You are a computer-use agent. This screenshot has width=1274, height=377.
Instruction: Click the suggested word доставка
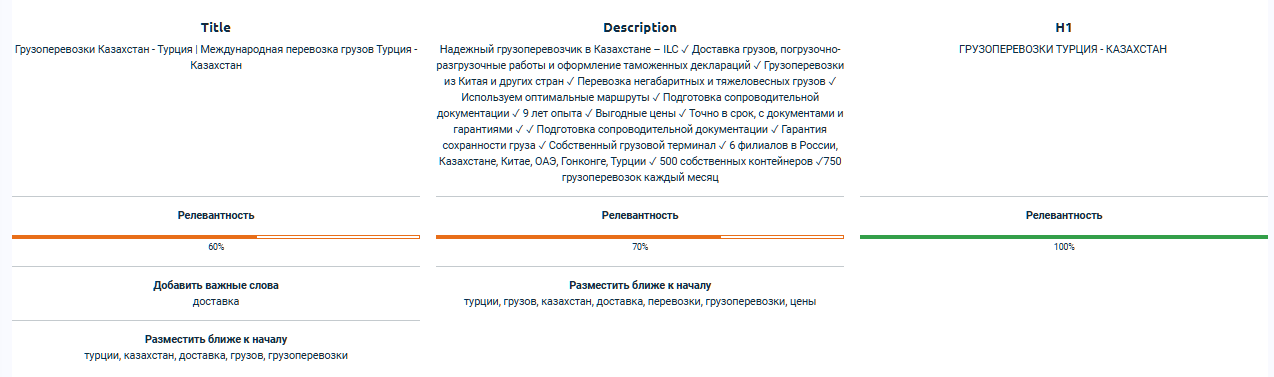216,300
